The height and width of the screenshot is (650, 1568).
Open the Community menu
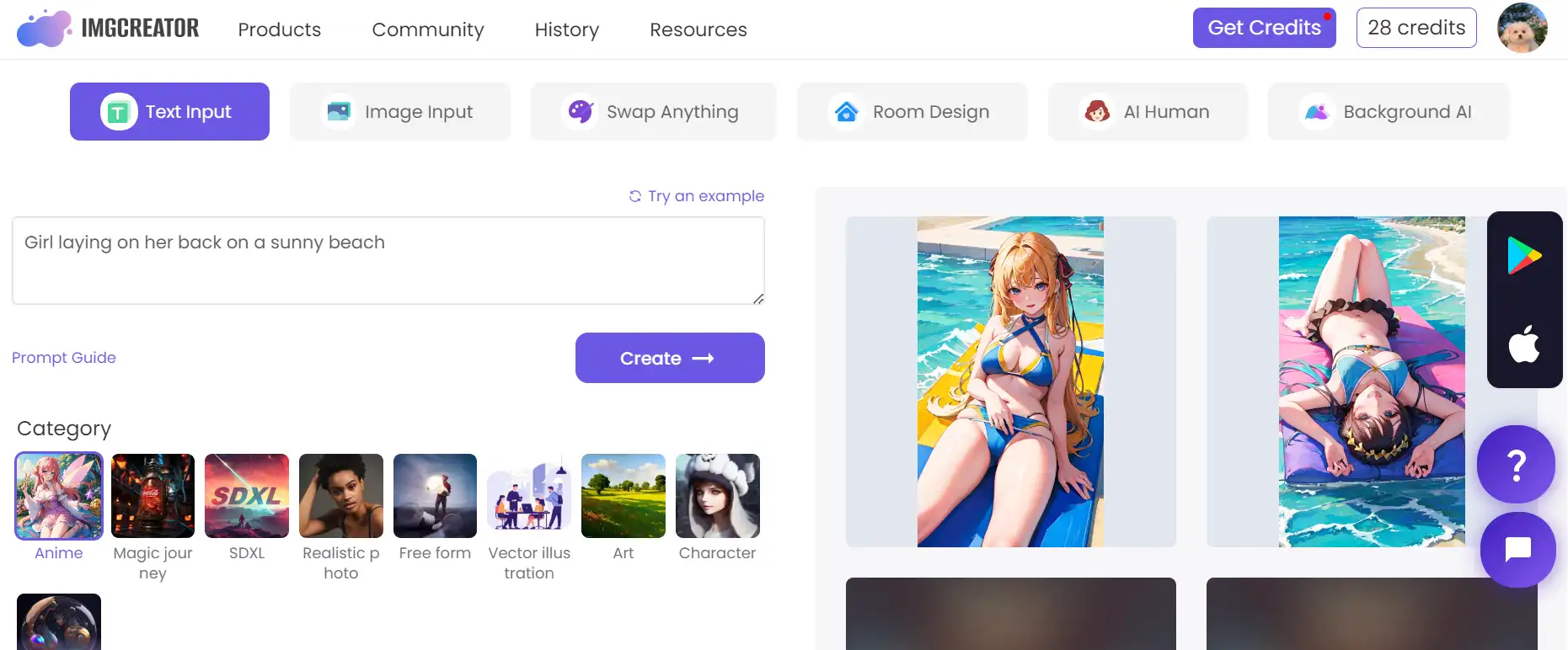tap(428, 29)
